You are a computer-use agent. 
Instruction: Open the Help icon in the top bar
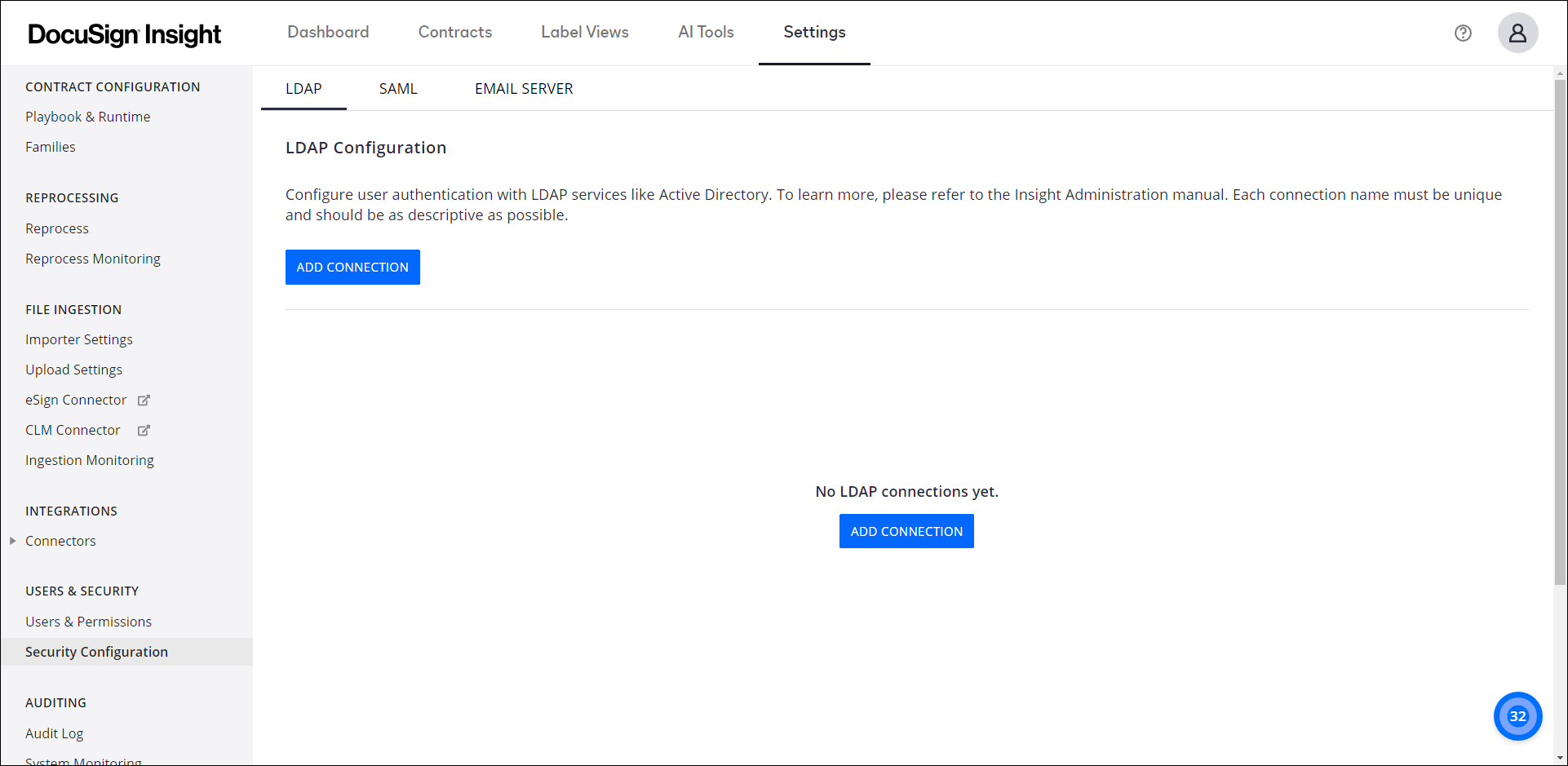pyautogui.click(x=1463, y=33)
